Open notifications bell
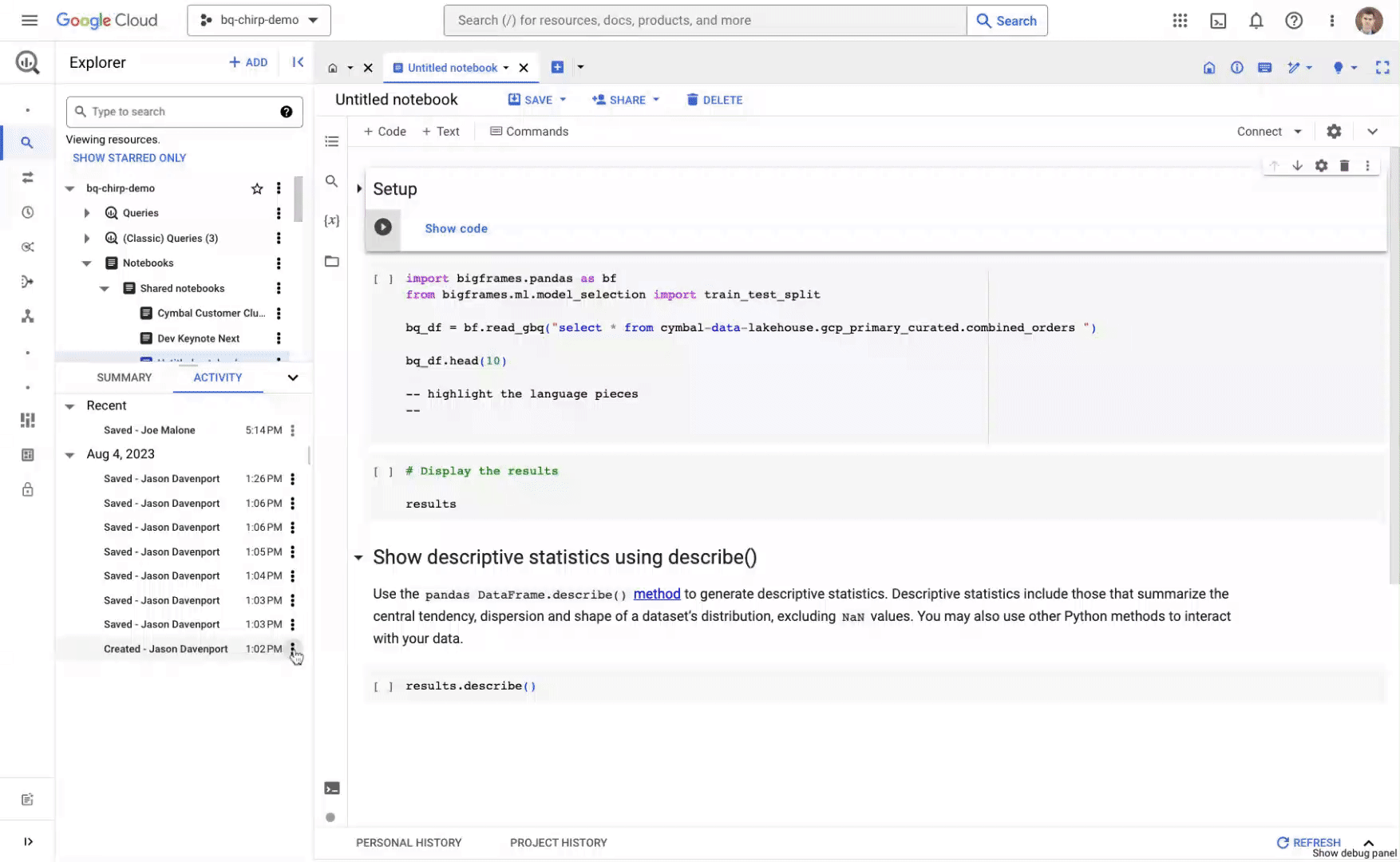Image resolution: width=1400 pixels, height=862 pixels. [1256, 21]
